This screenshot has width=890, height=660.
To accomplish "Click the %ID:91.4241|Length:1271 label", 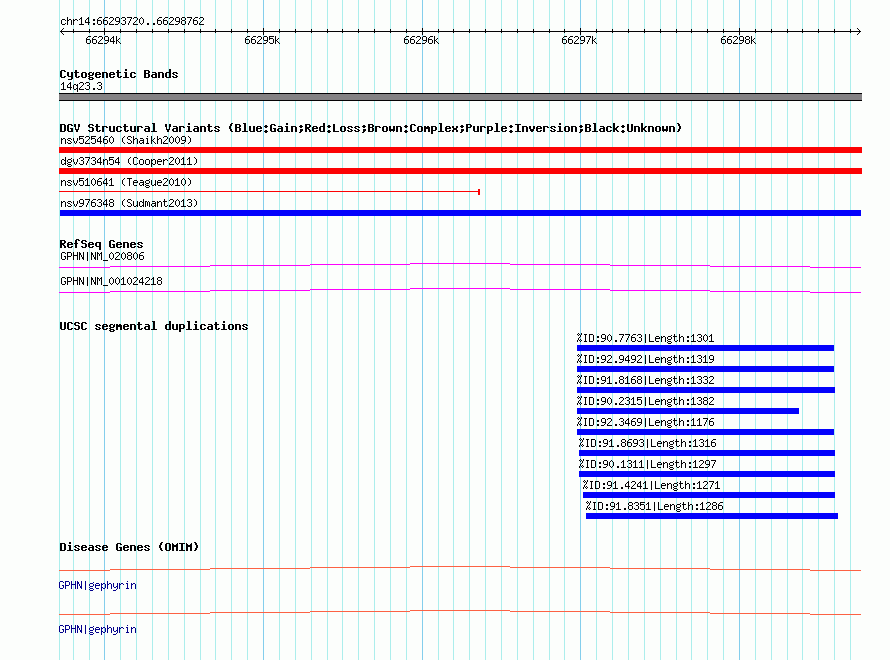I will point(651,485).
